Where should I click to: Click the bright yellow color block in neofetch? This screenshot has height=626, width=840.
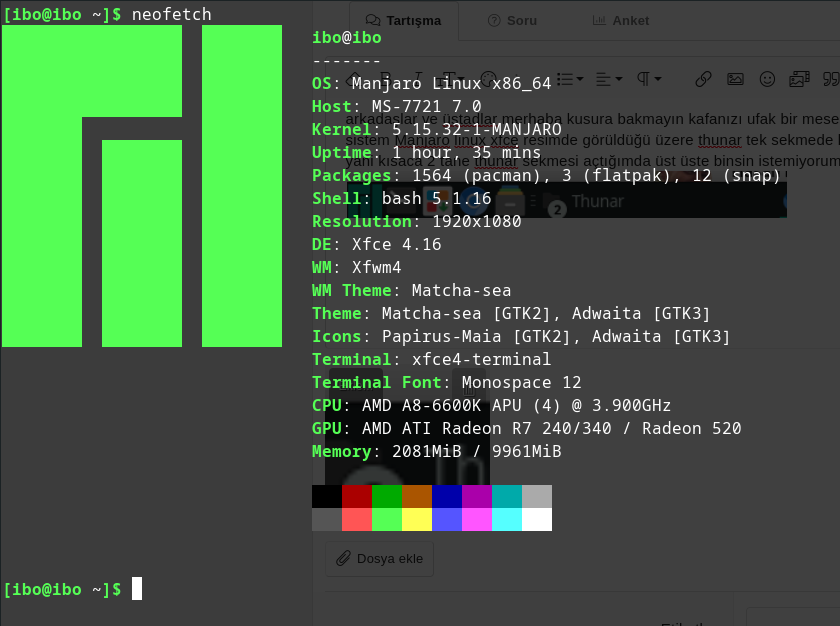coord(417,519)
